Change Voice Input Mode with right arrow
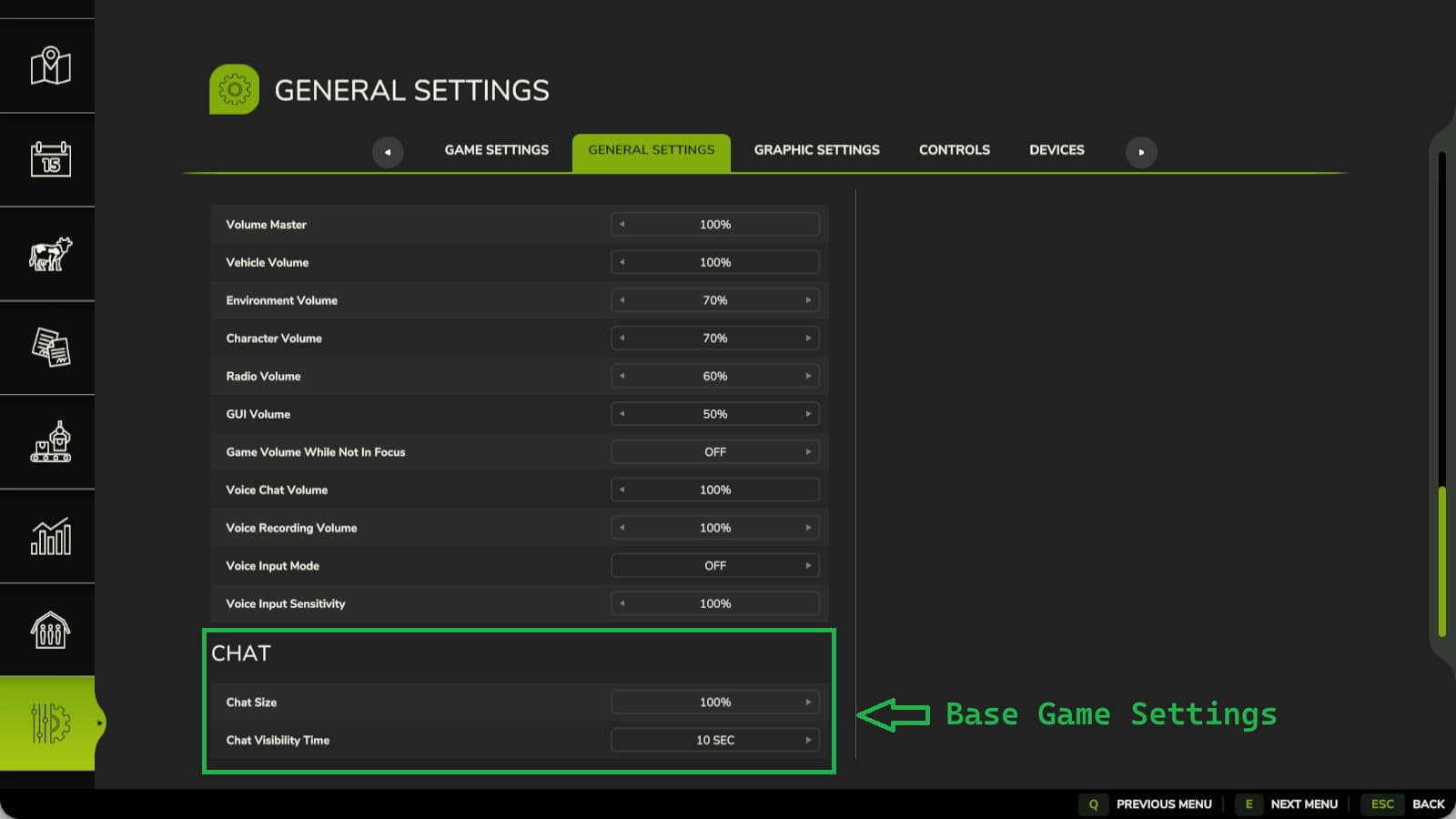 tap(808, 566)
